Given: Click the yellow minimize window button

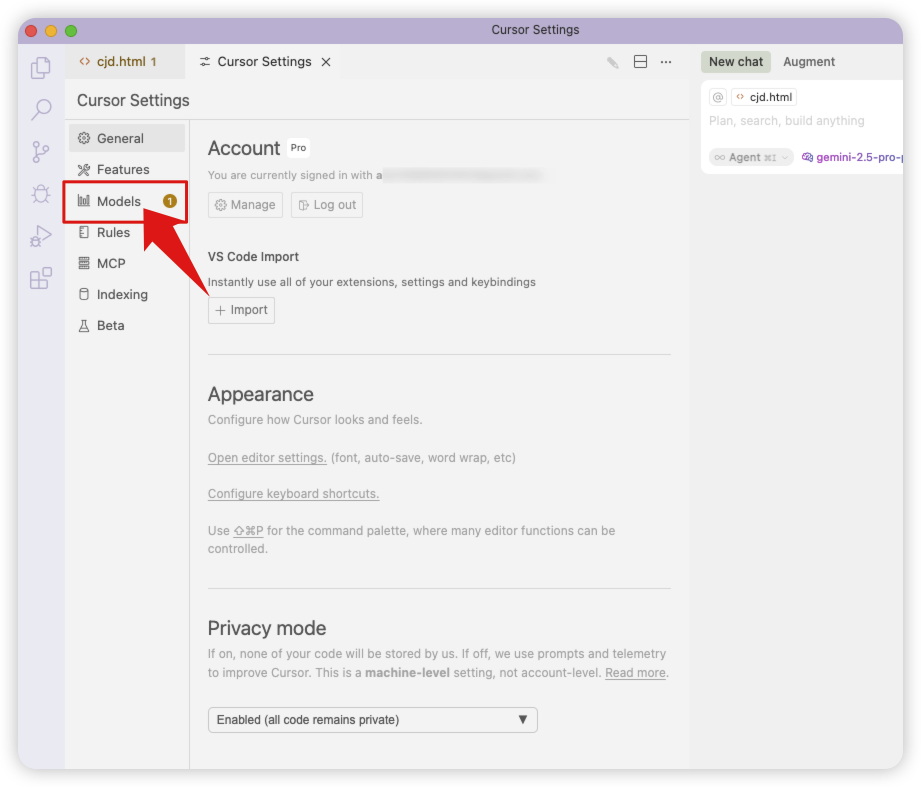Looking at the screenshot, I should [x=51, y=31].
